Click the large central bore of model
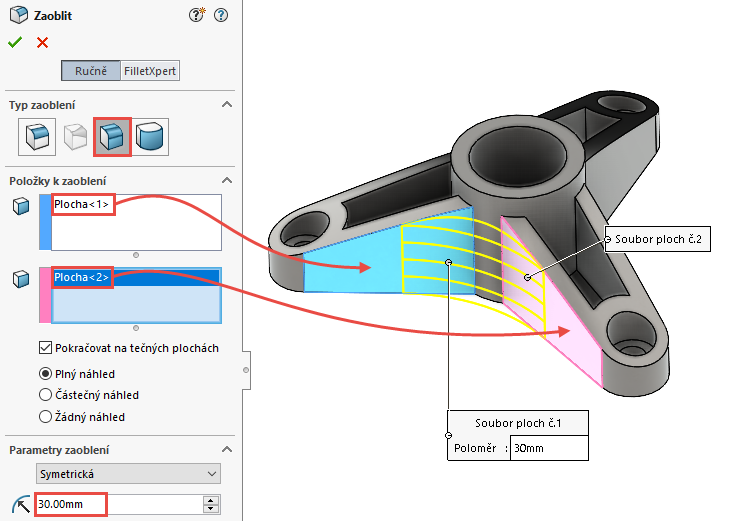Screen dimensions: 750x521 [x=518, y=156]
